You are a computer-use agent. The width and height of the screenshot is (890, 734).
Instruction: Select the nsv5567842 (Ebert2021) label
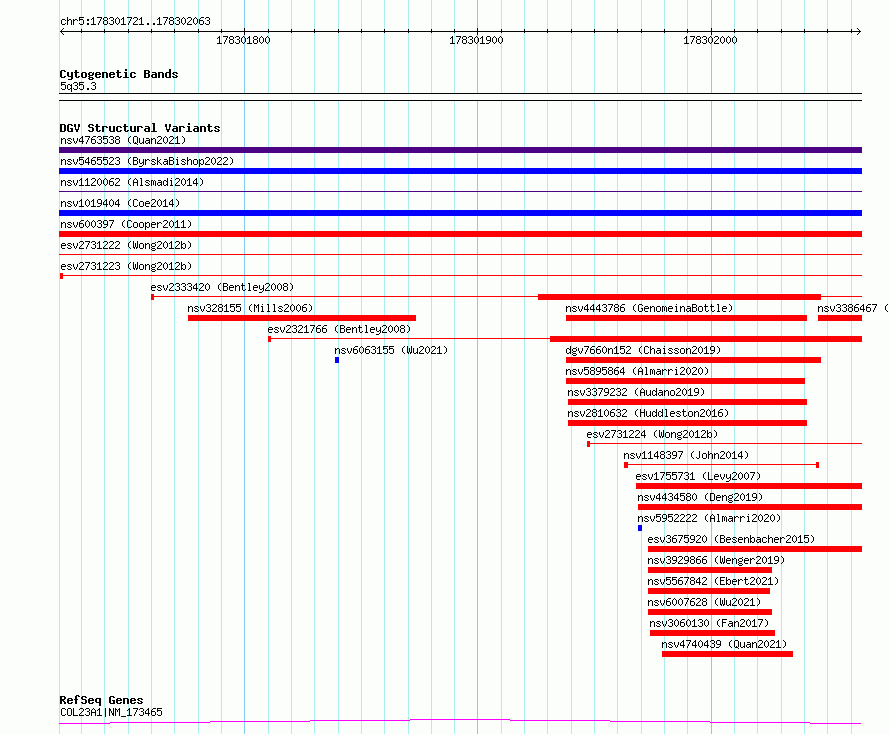[x=713, y=581]
